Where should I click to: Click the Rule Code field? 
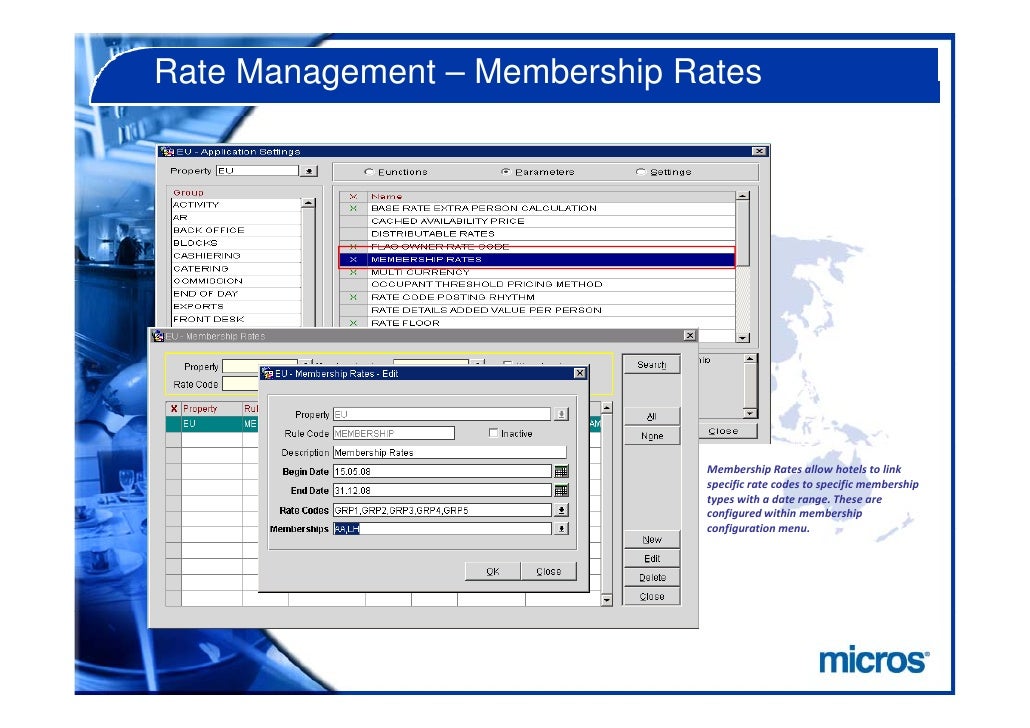393,433
